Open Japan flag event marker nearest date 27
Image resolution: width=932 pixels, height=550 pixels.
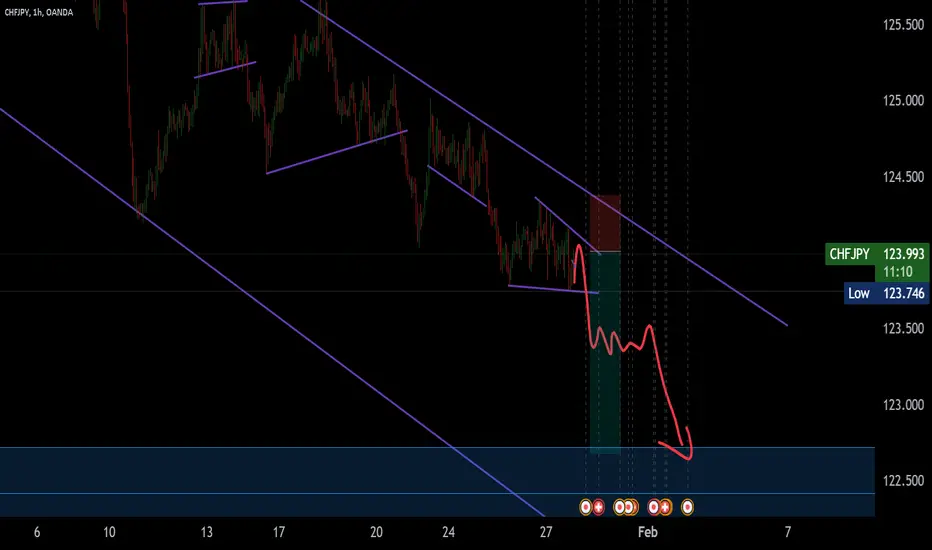585,507
